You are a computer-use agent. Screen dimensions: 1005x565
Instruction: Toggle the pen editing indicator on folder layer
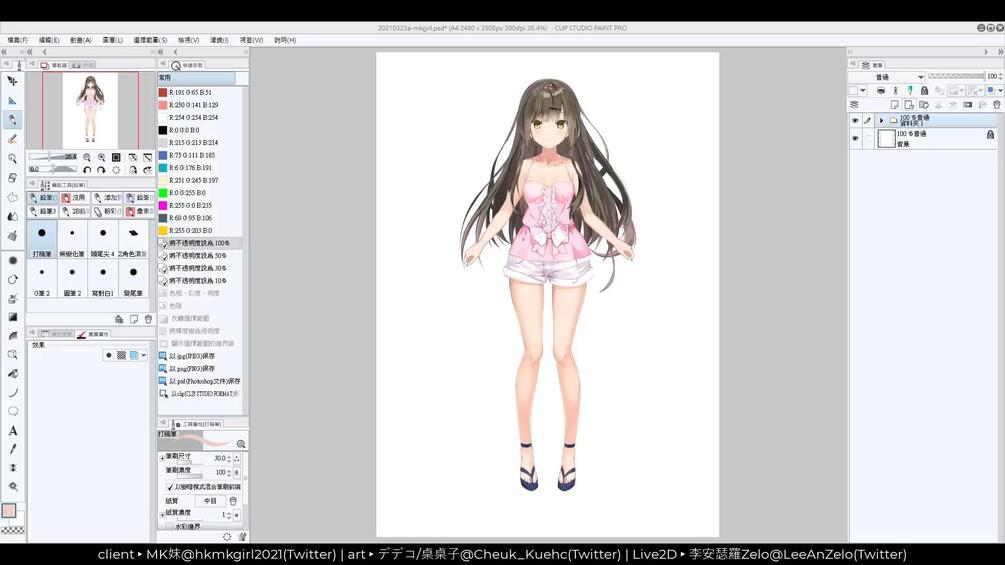[868, 120]
